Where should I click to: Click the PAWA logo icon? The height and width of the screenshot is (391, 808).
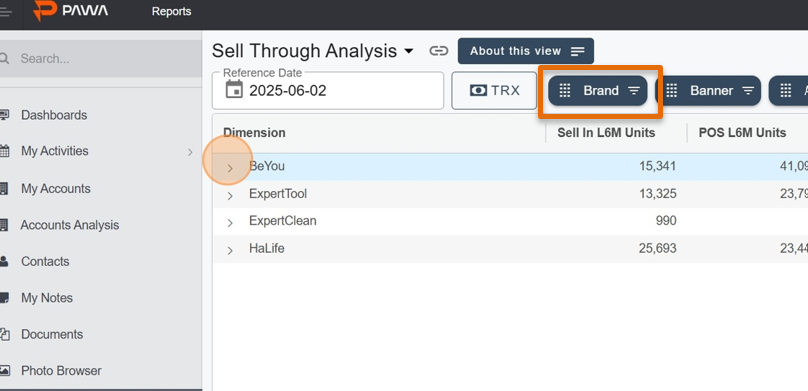coord(44,11)
